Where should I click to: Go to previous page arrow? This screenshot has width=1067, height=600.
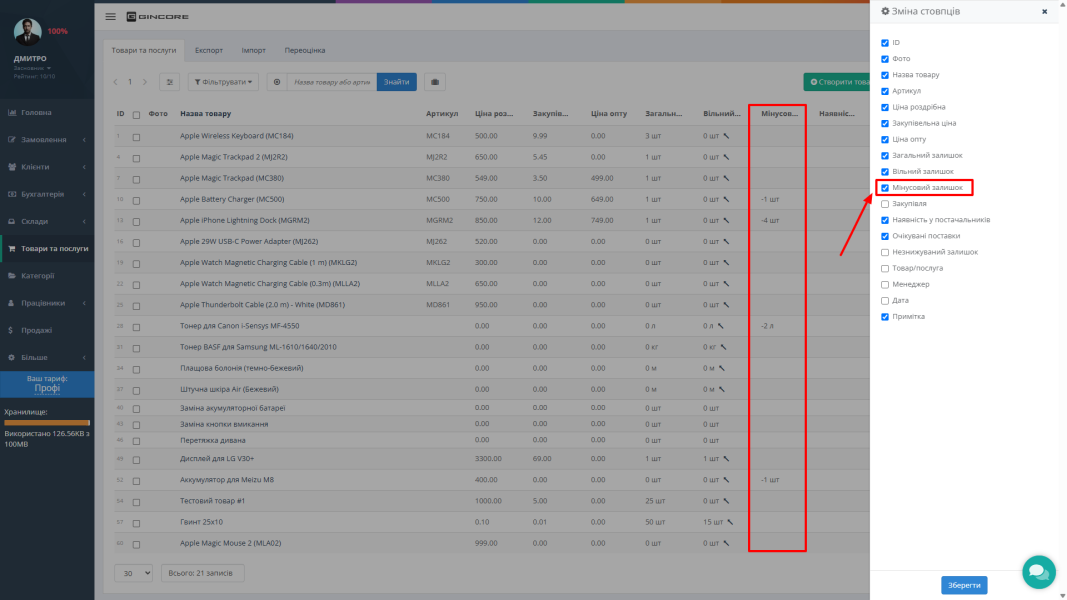(116, 82)
